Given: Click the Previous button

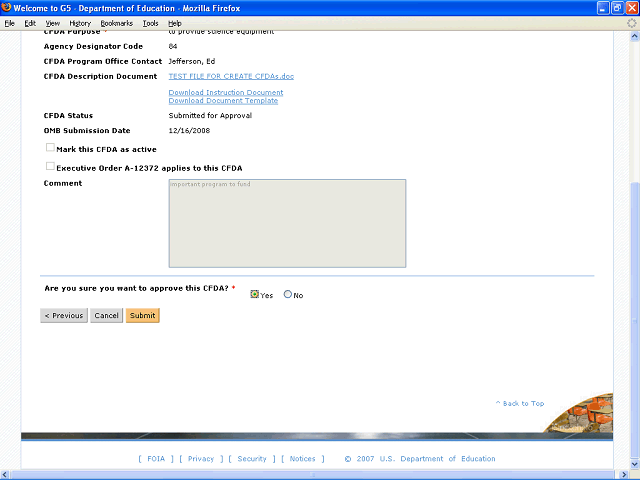Looking at the screenshot, I should click(64, 316).
